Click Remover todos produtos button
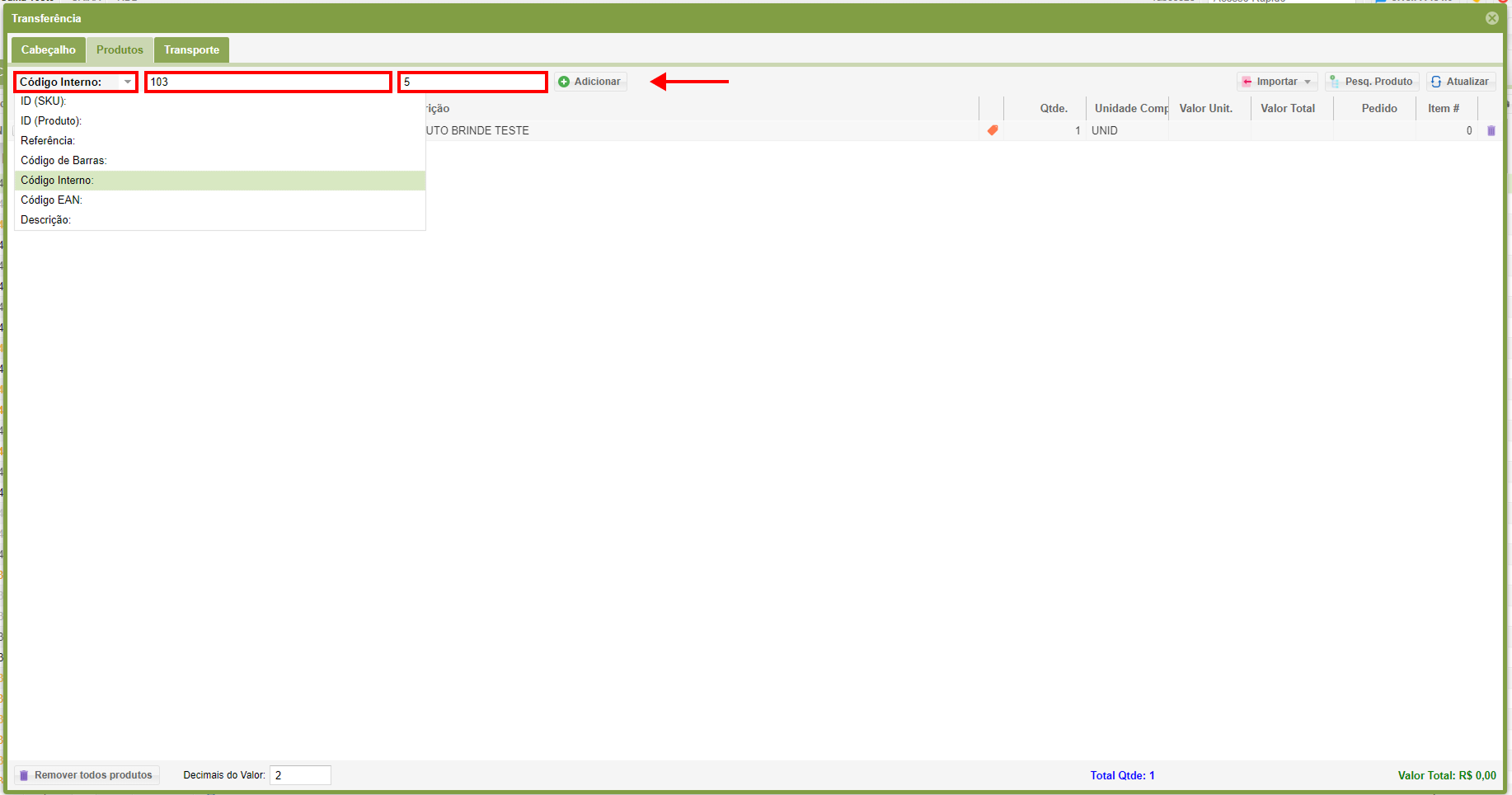 click(87, 775)
